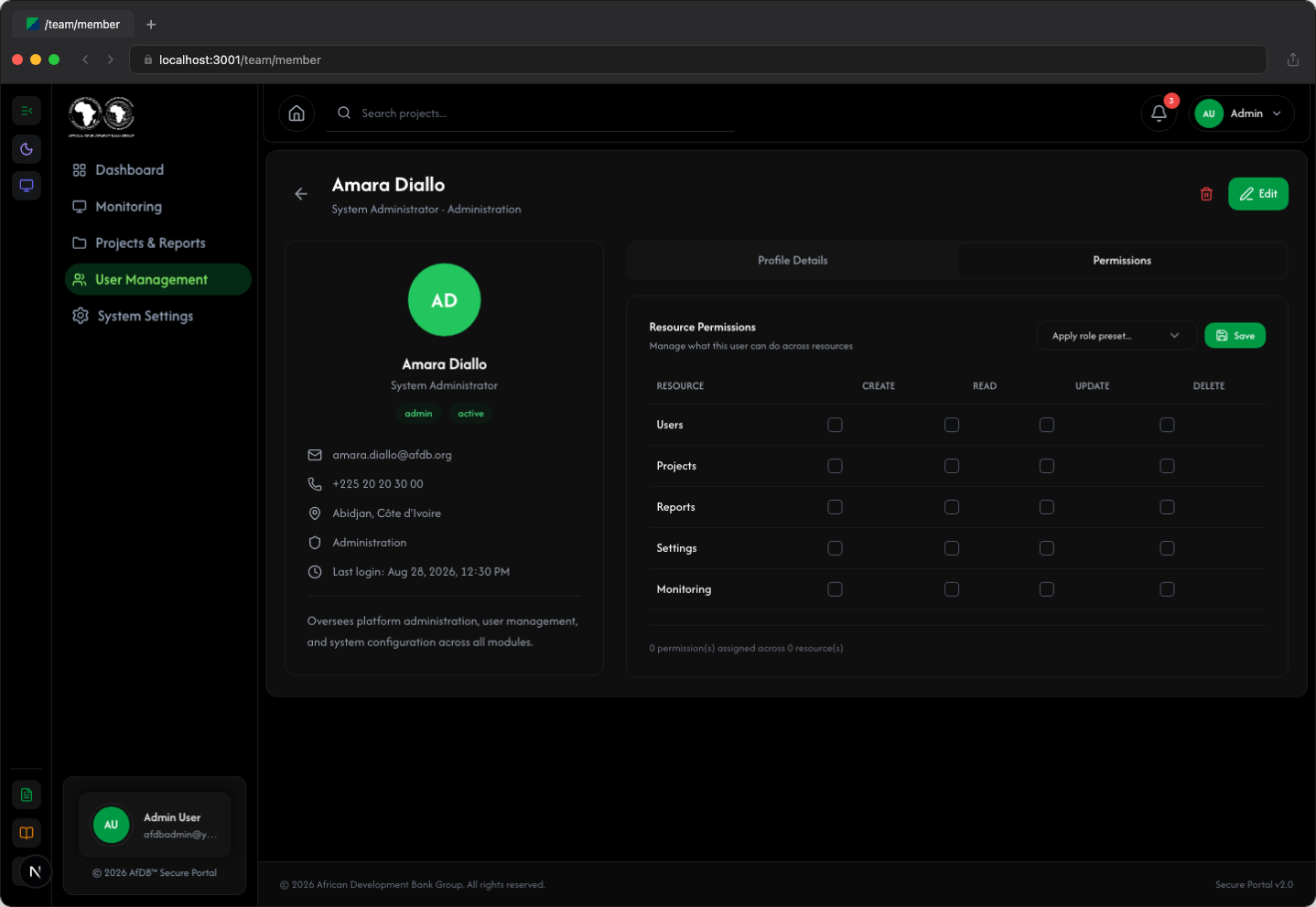Viewport: 1316px width, 907px height.
Task: Click the clock icon beside Last login
Action: [x=315, y=572]
